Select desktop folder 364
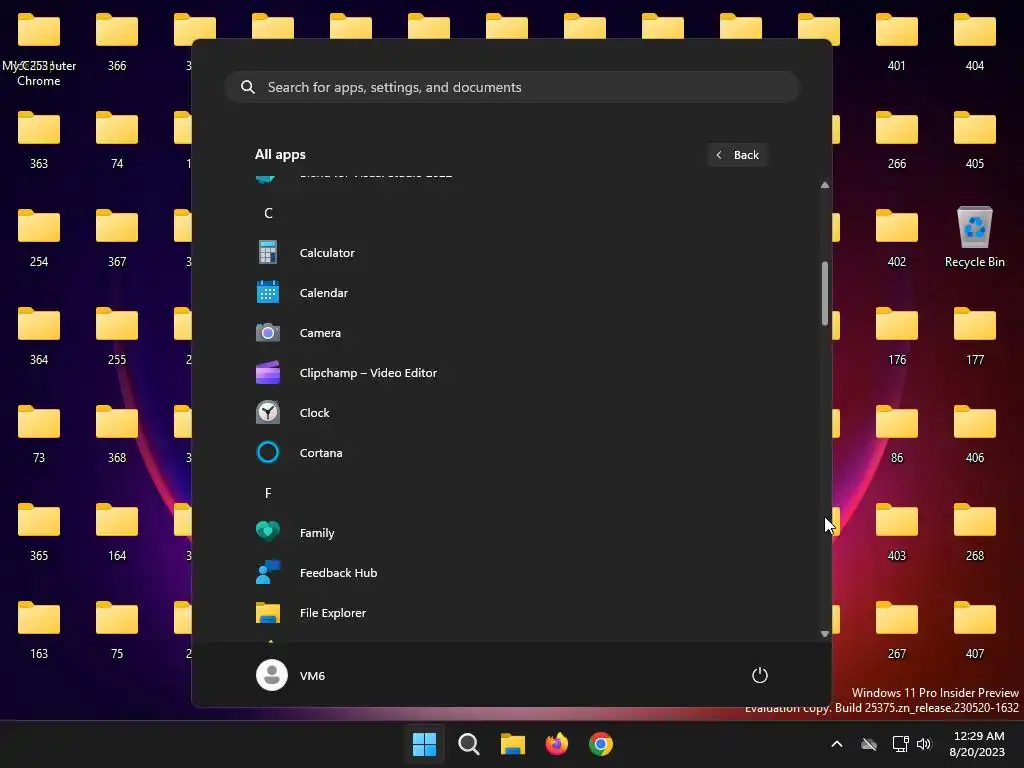 pyautogui.click(x=39, y=335)
